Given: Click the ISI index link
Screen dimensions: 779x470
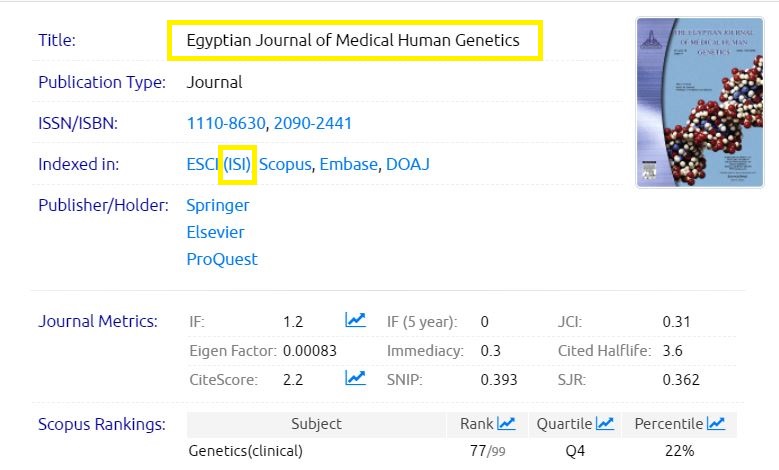Looking at the screenshot, I should (238, 164).
